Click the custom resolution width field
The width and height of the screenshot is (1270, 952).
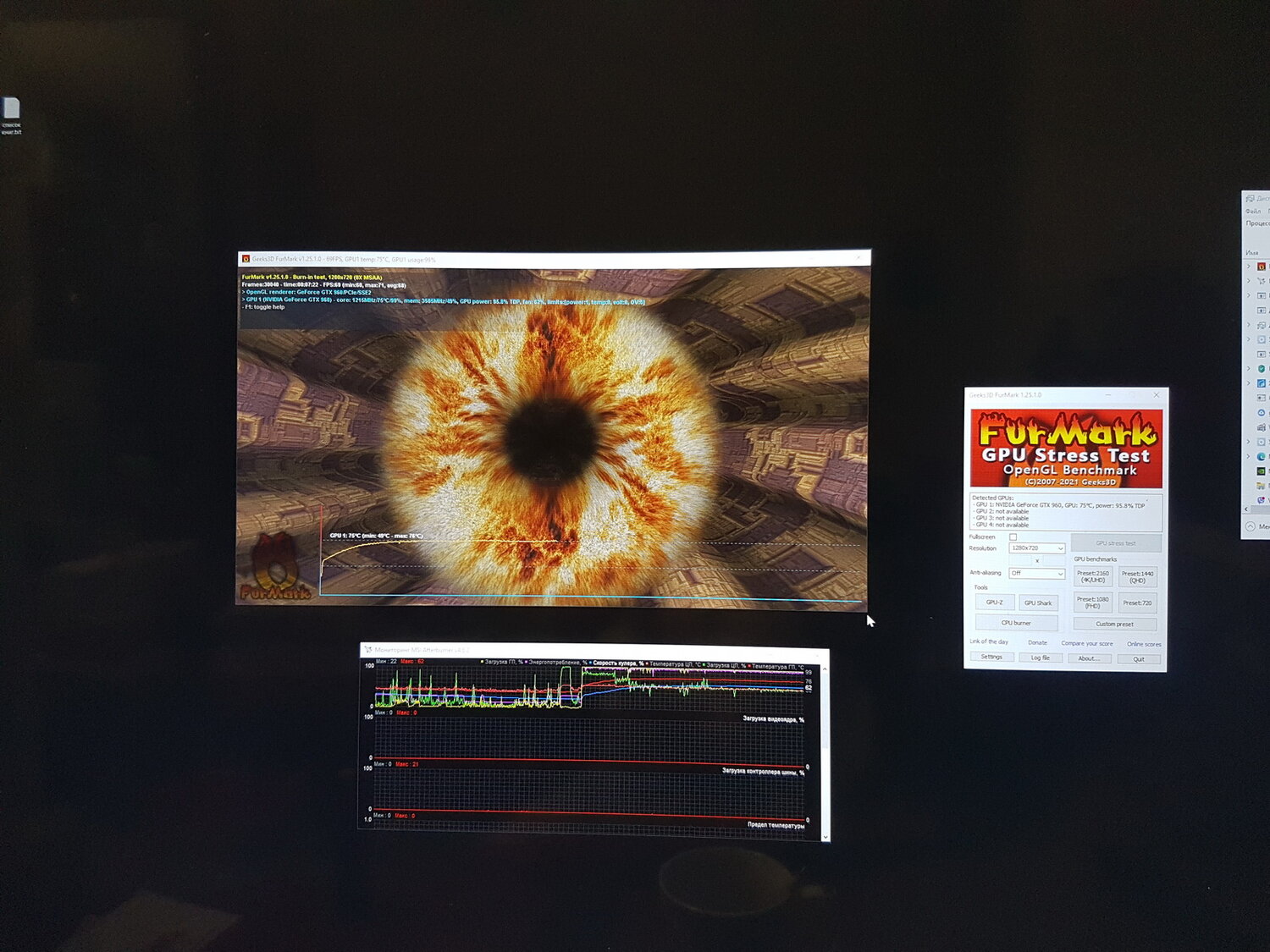1020,560
